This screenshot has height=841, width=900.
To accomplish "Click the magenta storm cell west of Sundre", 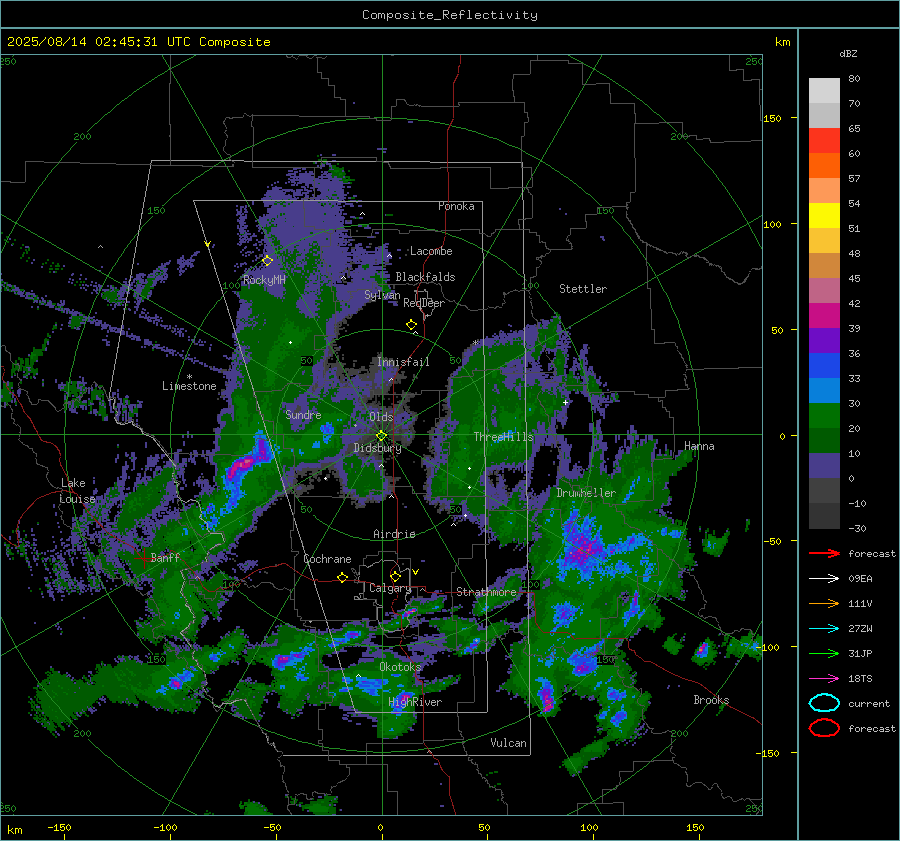I will [245, 464].
